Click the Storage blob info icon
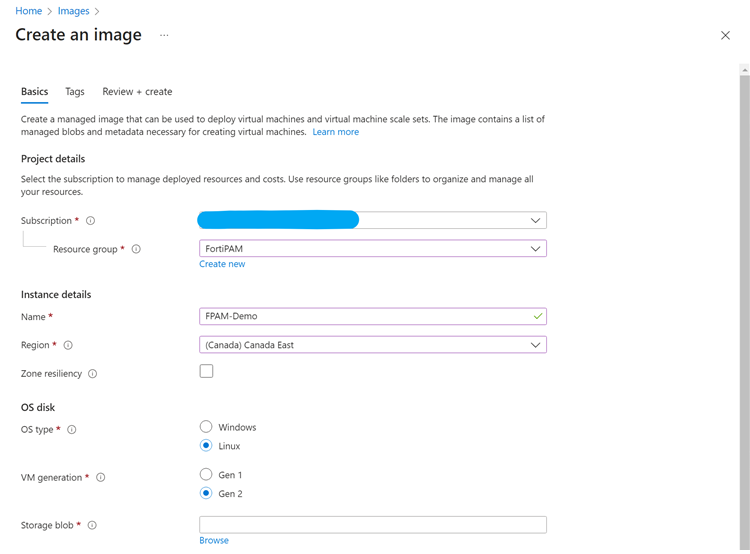The image size is (750, 554). [92, 525]
